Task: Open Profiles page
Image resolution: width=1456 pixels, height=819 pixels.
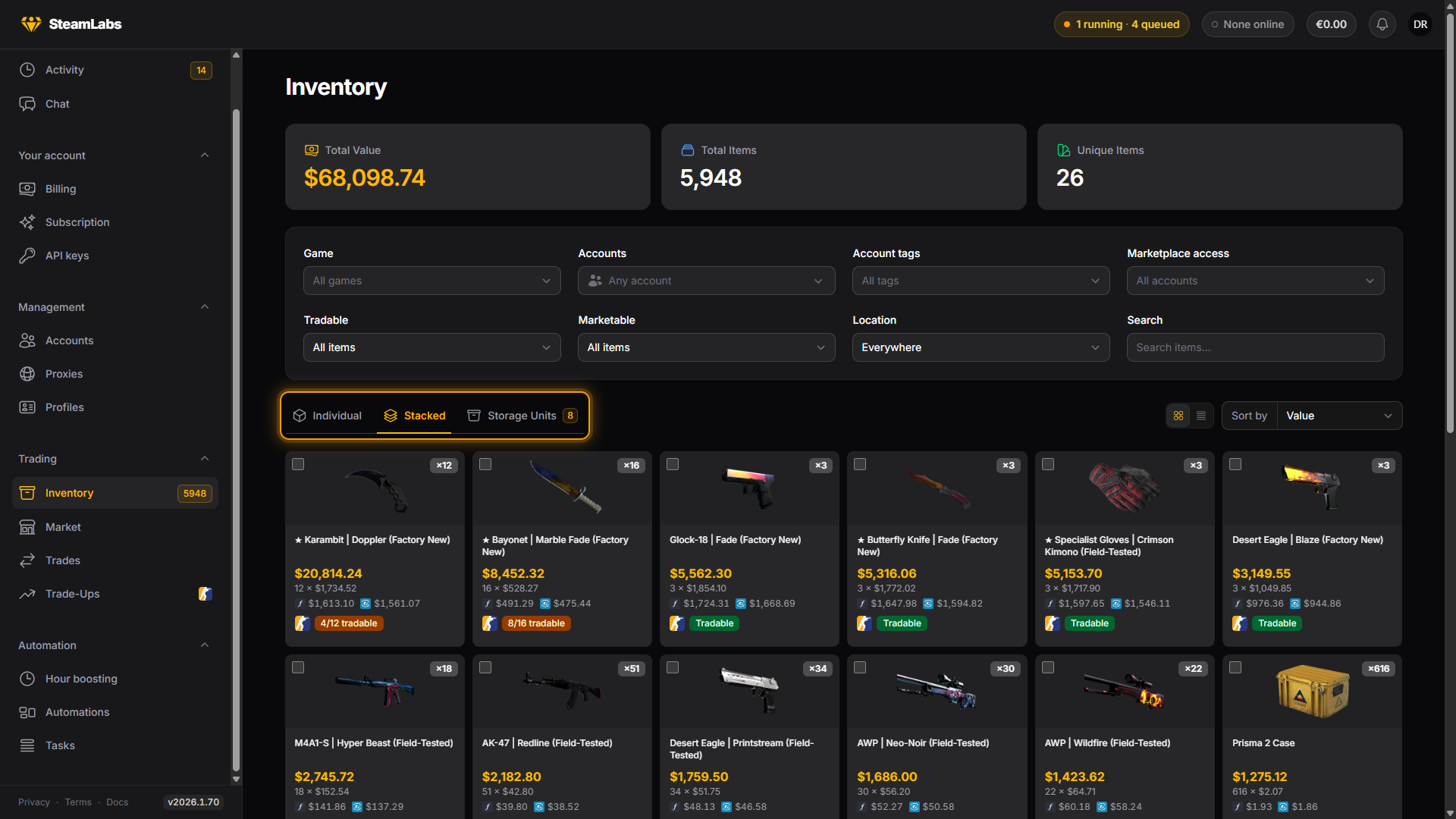Action: pos(115,407)
